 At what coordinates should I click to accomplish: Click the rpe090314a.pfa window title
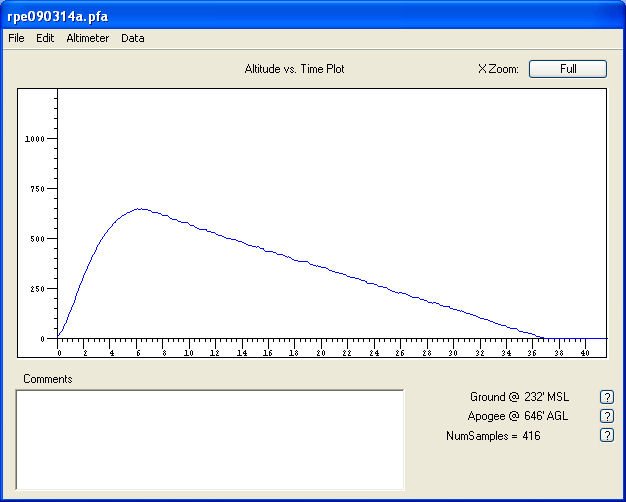coord(57,17)
